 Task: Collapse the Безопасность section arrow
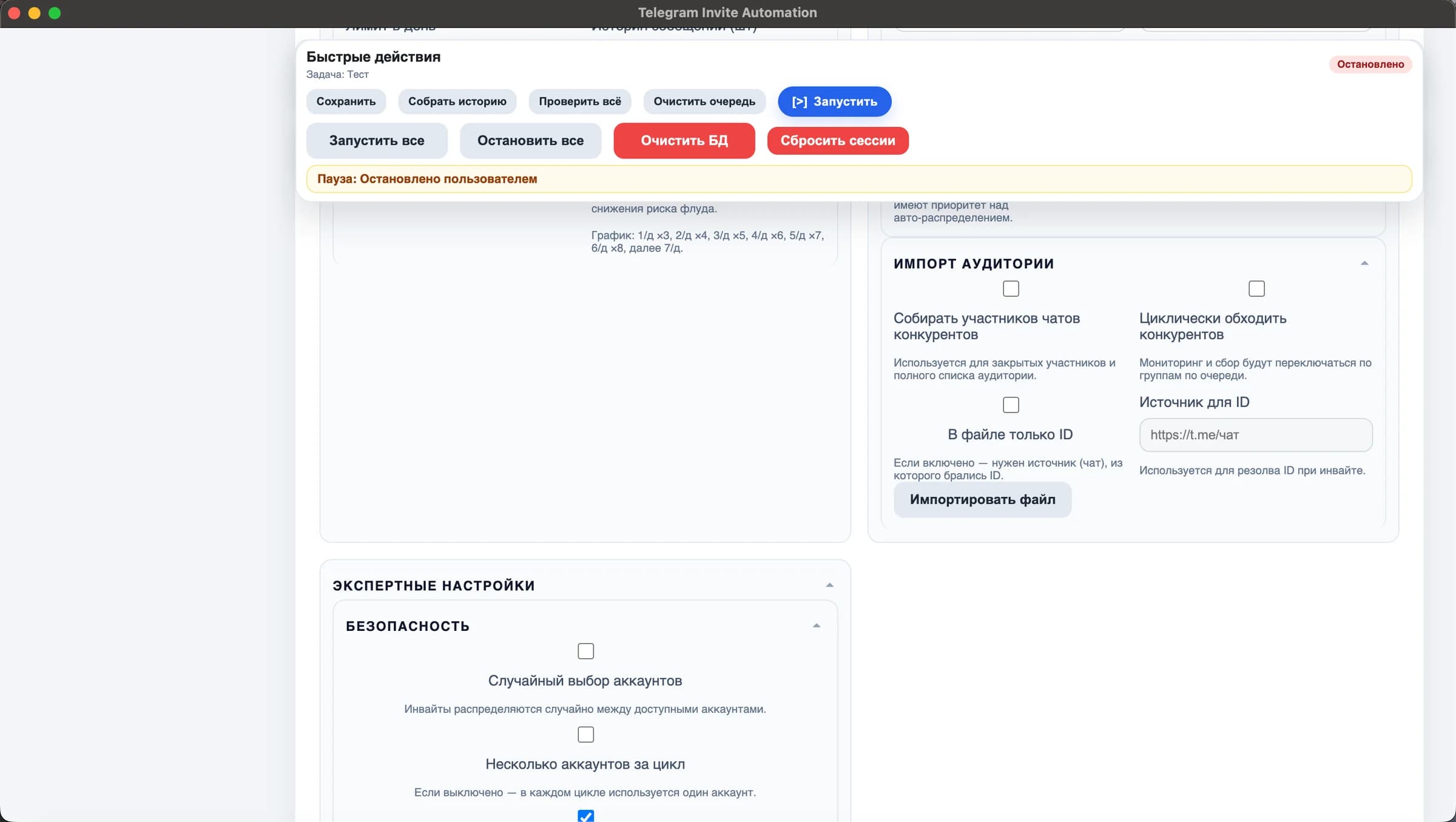pos(816,626)
